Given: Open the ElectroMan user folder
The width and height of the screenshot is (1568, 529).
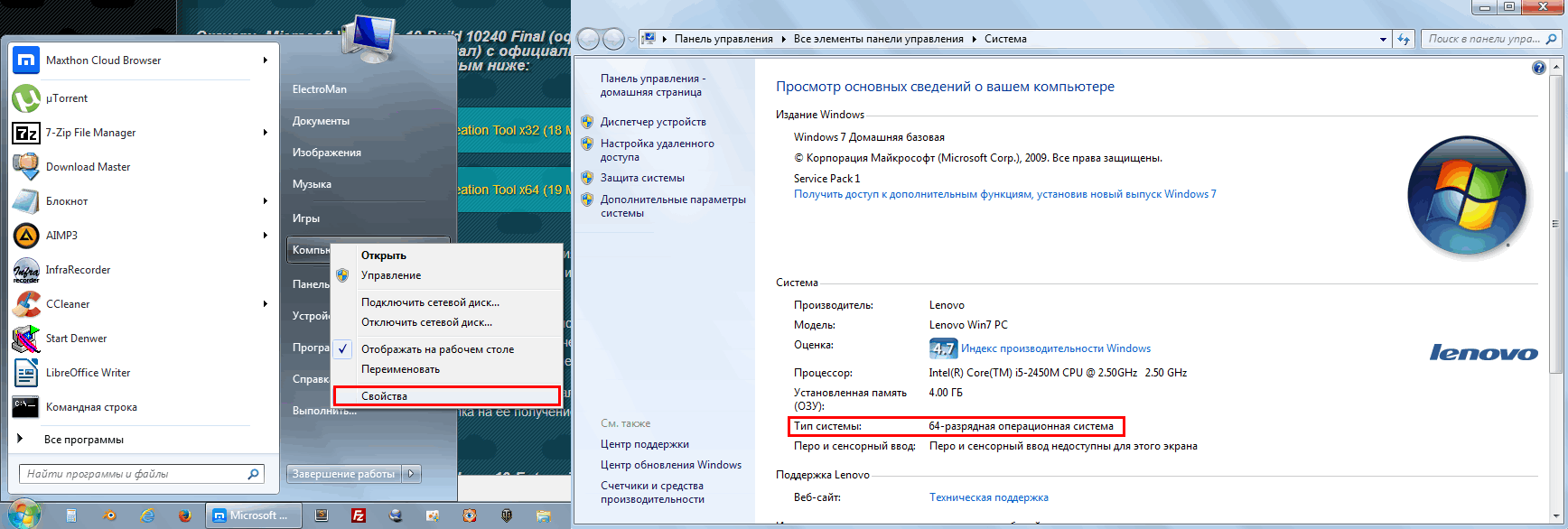Looking at the screenshot, I should (x=320, y=89).
